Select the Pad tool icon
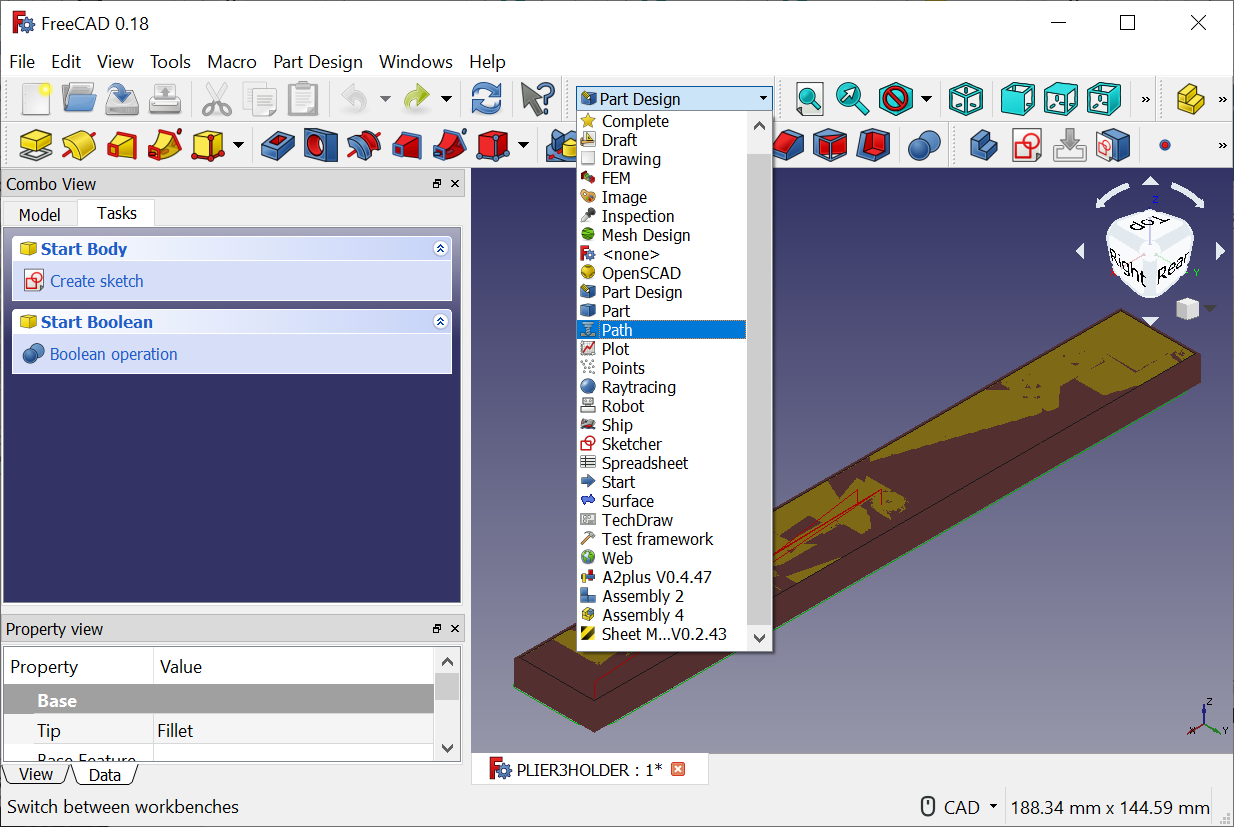Viewport: 1234px width, 827px height. (x=36, y=146)
